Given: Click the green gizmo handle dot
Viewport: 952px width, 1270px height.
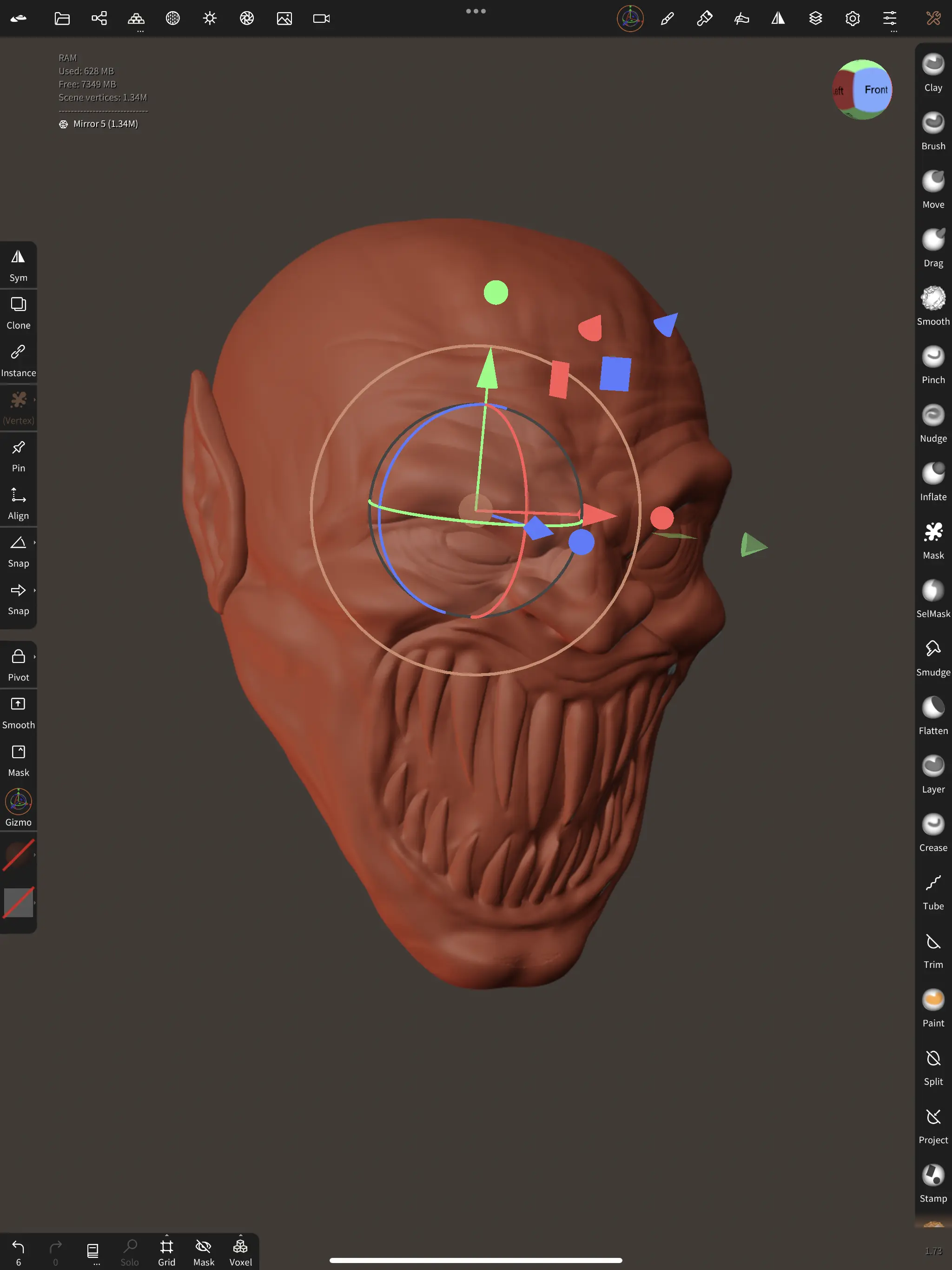Looking at the screenshot, I should [x=496, y=292].
